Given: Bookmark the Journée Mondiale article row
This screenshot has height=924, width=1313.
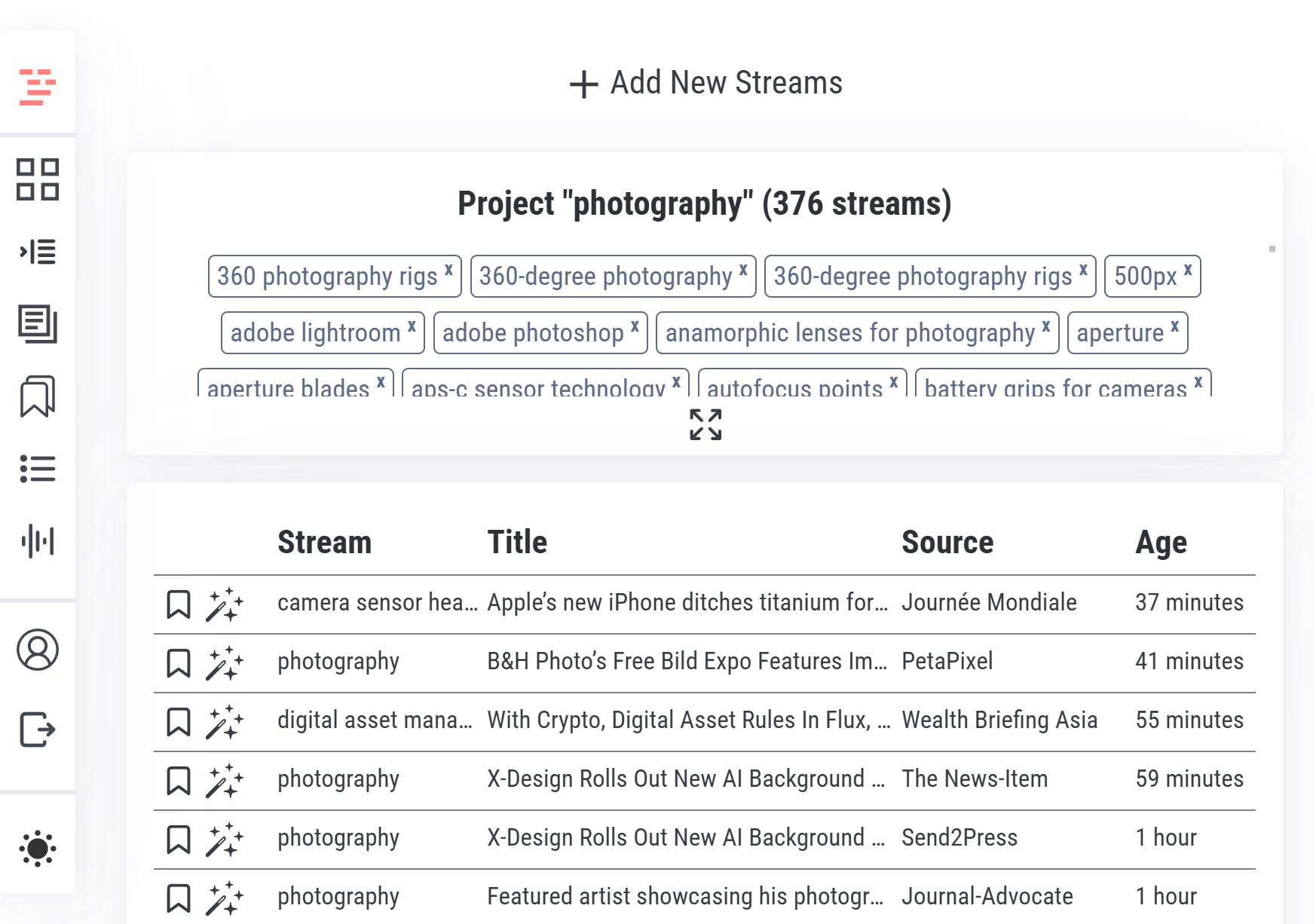Looking at the screenshot, I should click(x=179, y=604).
